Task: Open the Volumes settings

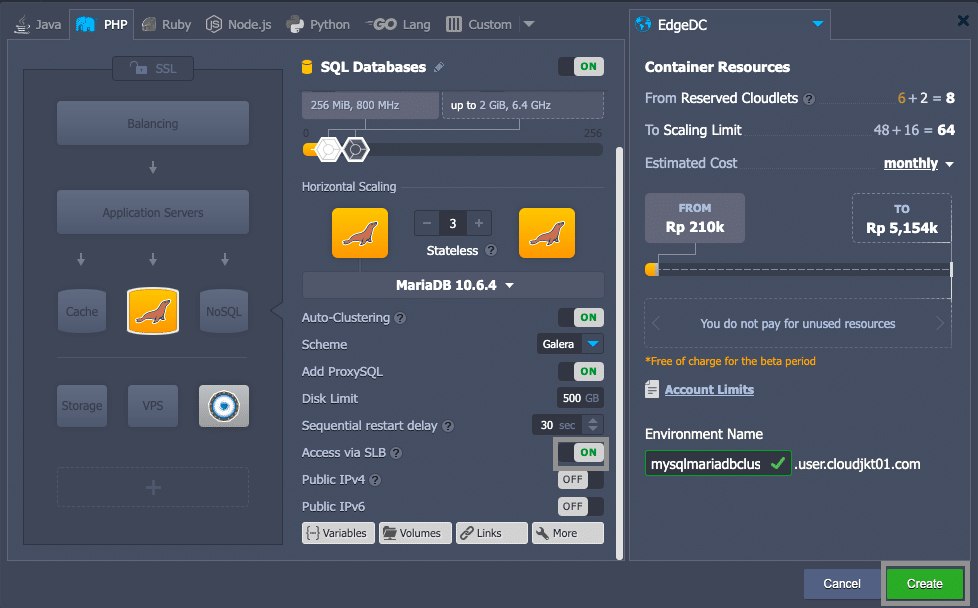Action: (415, 533)
